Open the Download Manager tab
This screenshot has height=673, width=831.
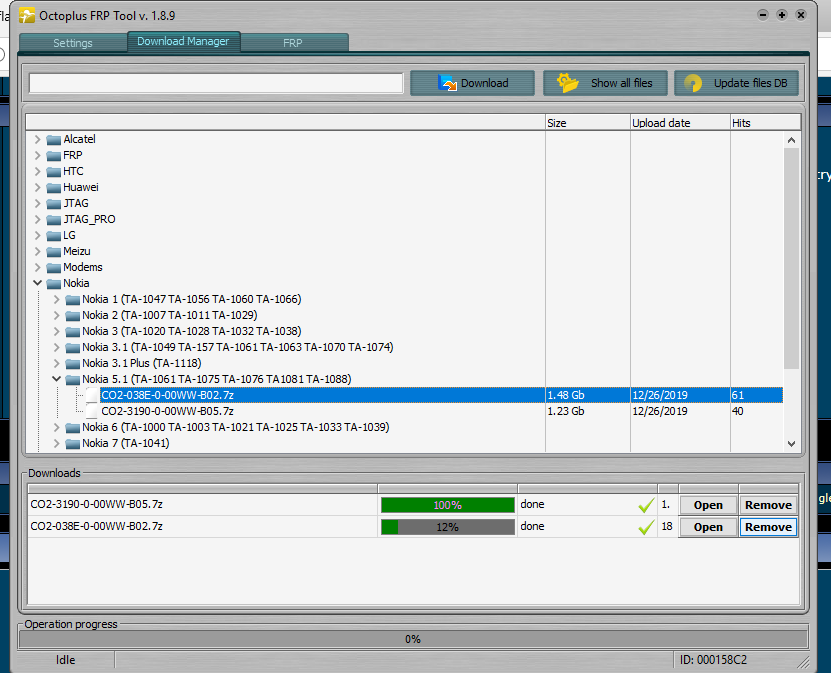click(x=183, y=41)
